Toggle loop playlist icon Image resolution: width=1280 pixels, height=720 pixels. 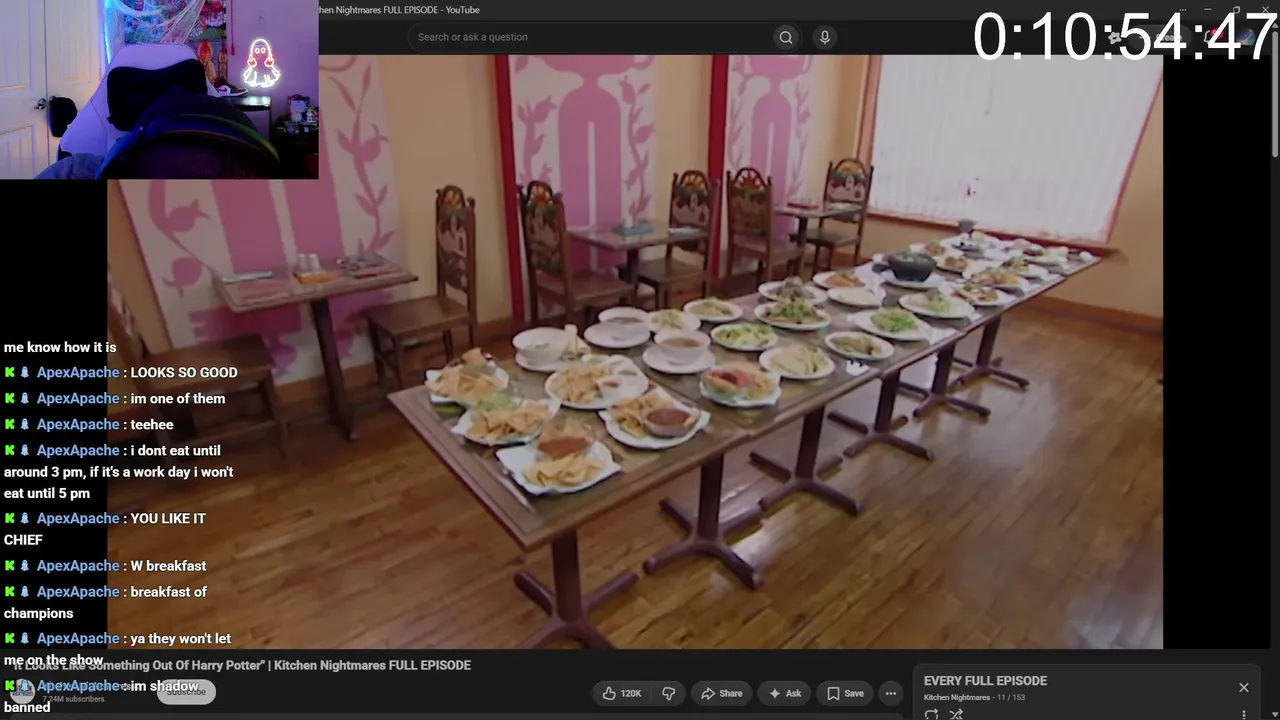pyautogui.click(x=931, y=714)
